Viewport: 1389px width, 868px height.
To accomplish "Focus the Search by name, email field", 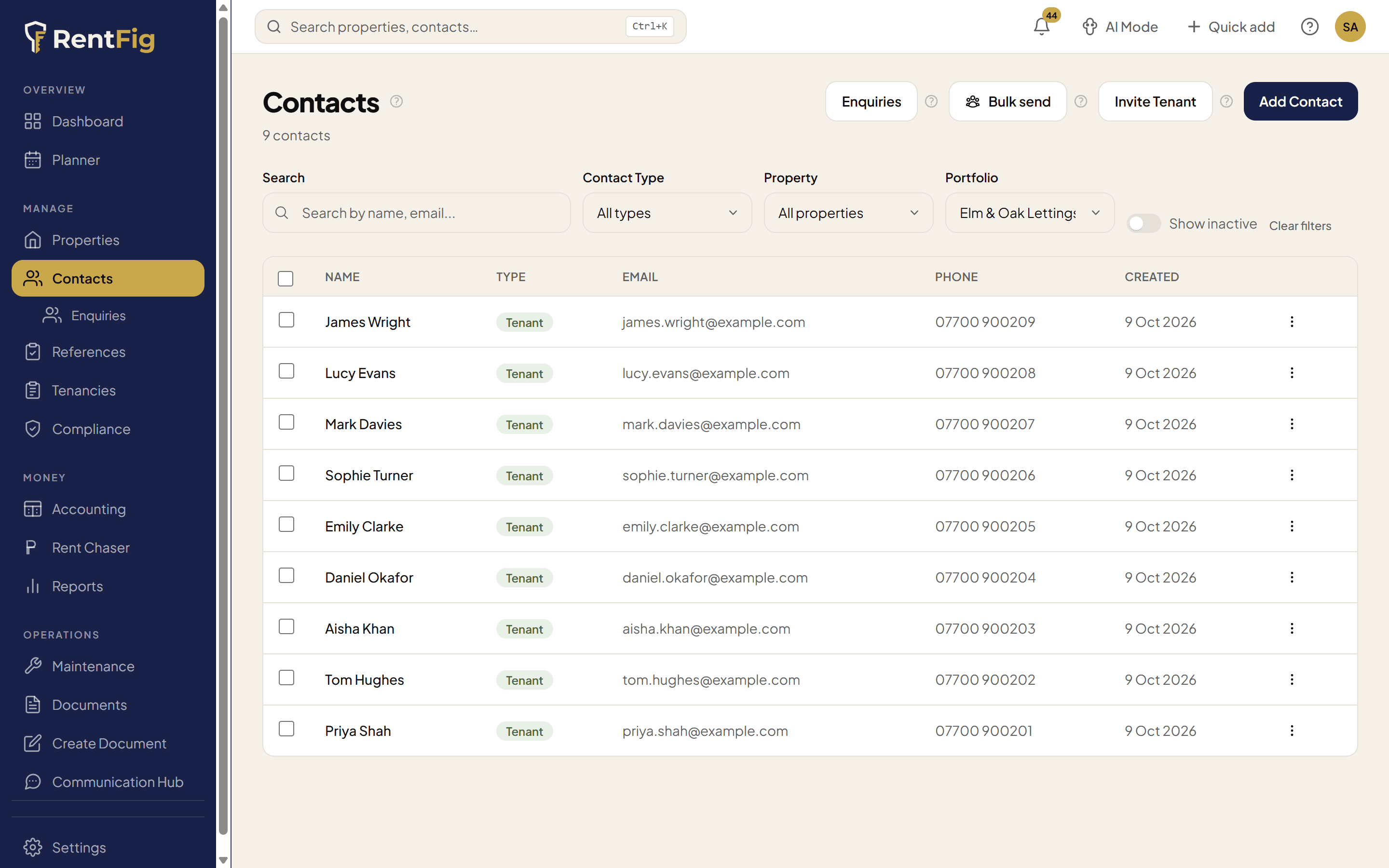I will (417, 213).
